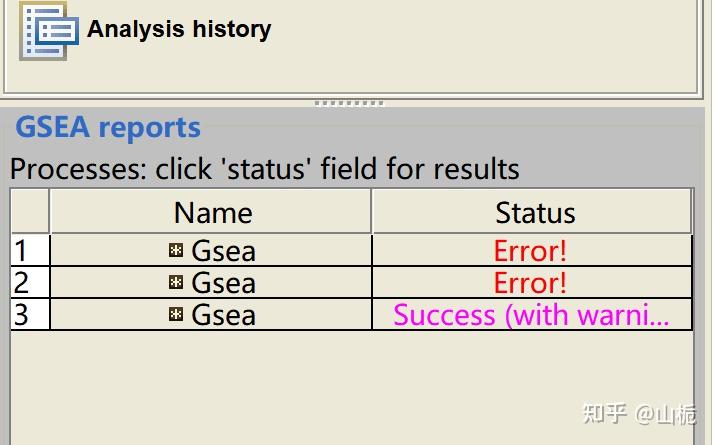
Task: Open the Error! status in row 2
Action: pyautogui.click(x=530, y=282)
